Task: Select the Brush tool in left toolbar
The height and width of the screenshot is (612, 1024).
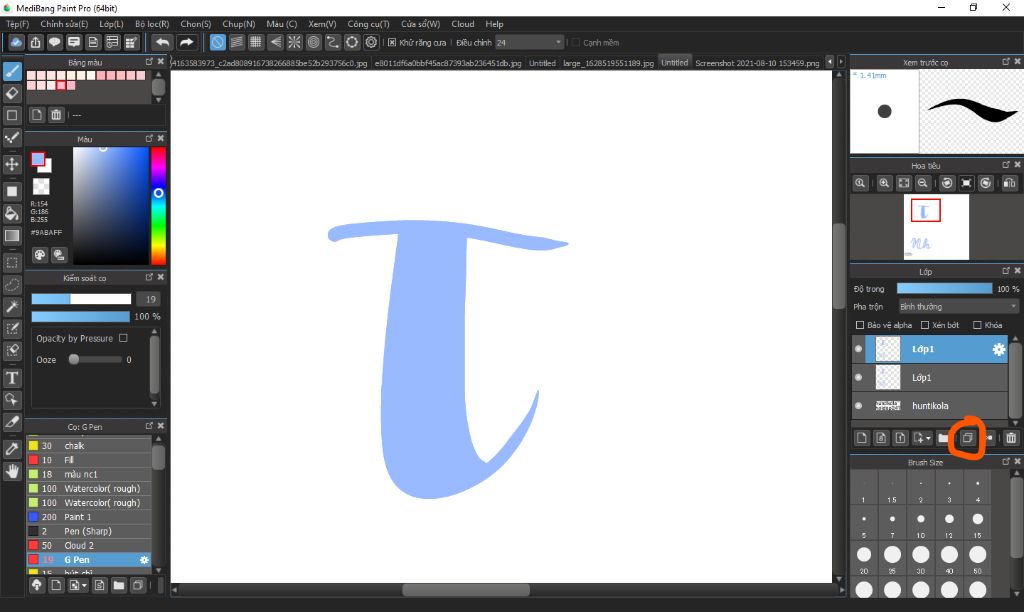Action: tap(12, 71)
